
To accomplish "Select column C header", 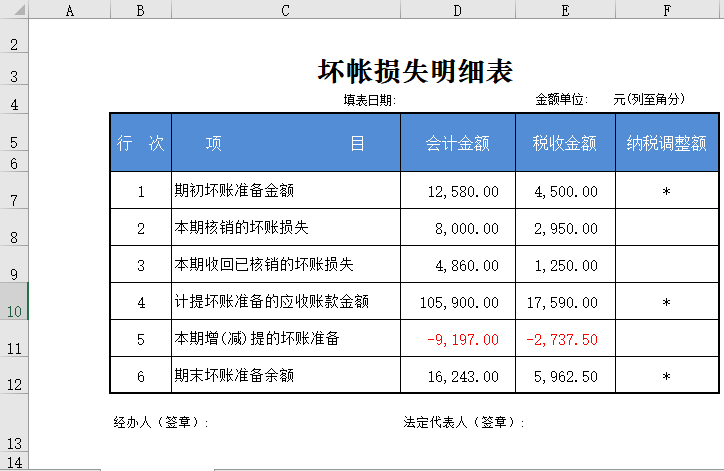I will point(286,10).
